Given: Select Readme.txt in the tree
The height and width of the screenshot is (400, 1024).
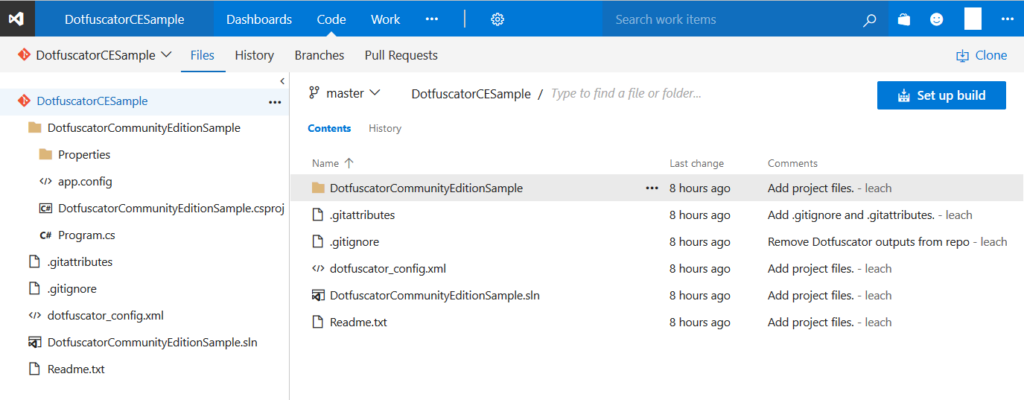Looking at the screenshot, I should (76, 369).
